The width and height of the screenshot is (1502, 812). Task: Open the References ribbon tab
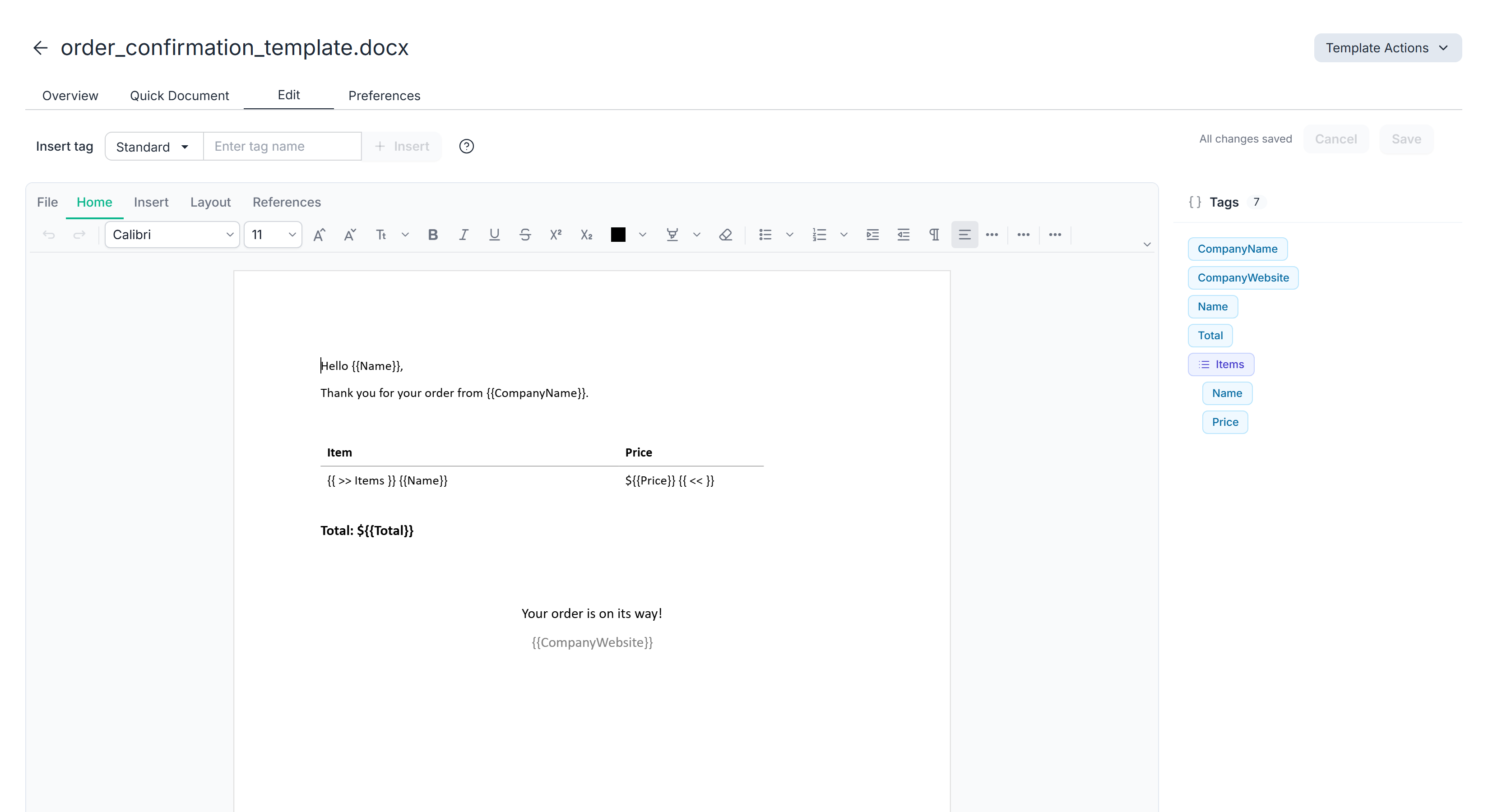coord(286,202)
